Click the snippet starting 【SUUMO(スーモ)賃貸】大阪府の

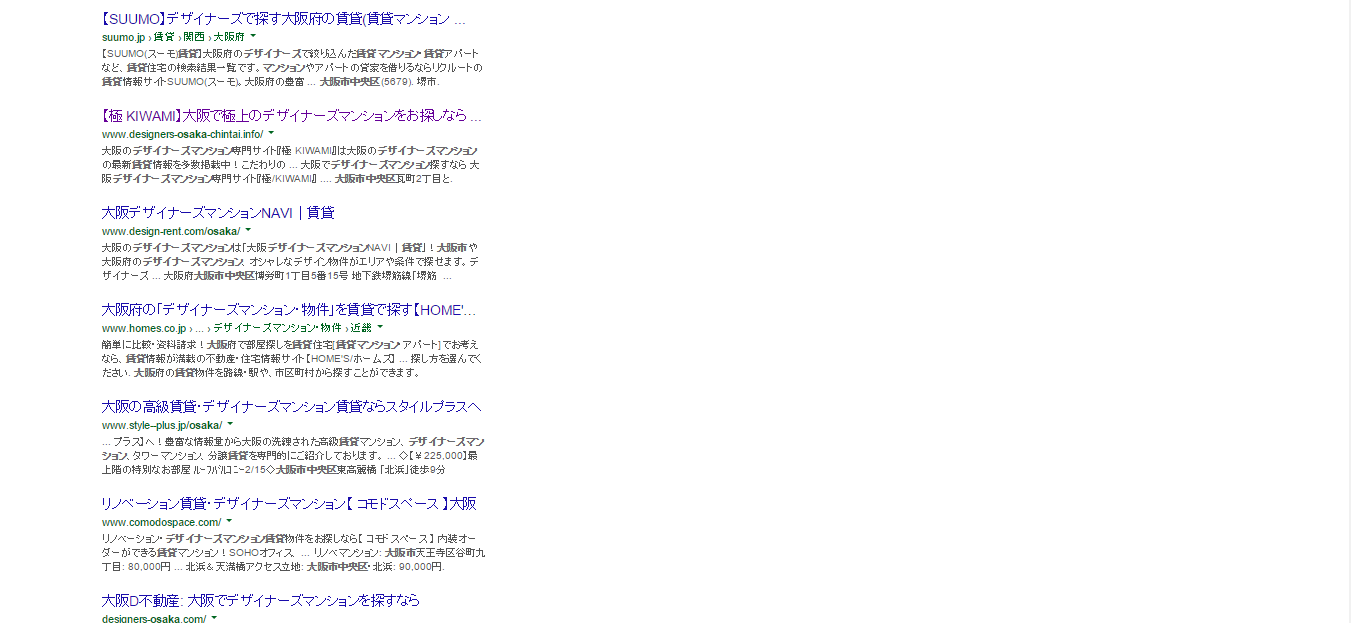coord(292,67)
